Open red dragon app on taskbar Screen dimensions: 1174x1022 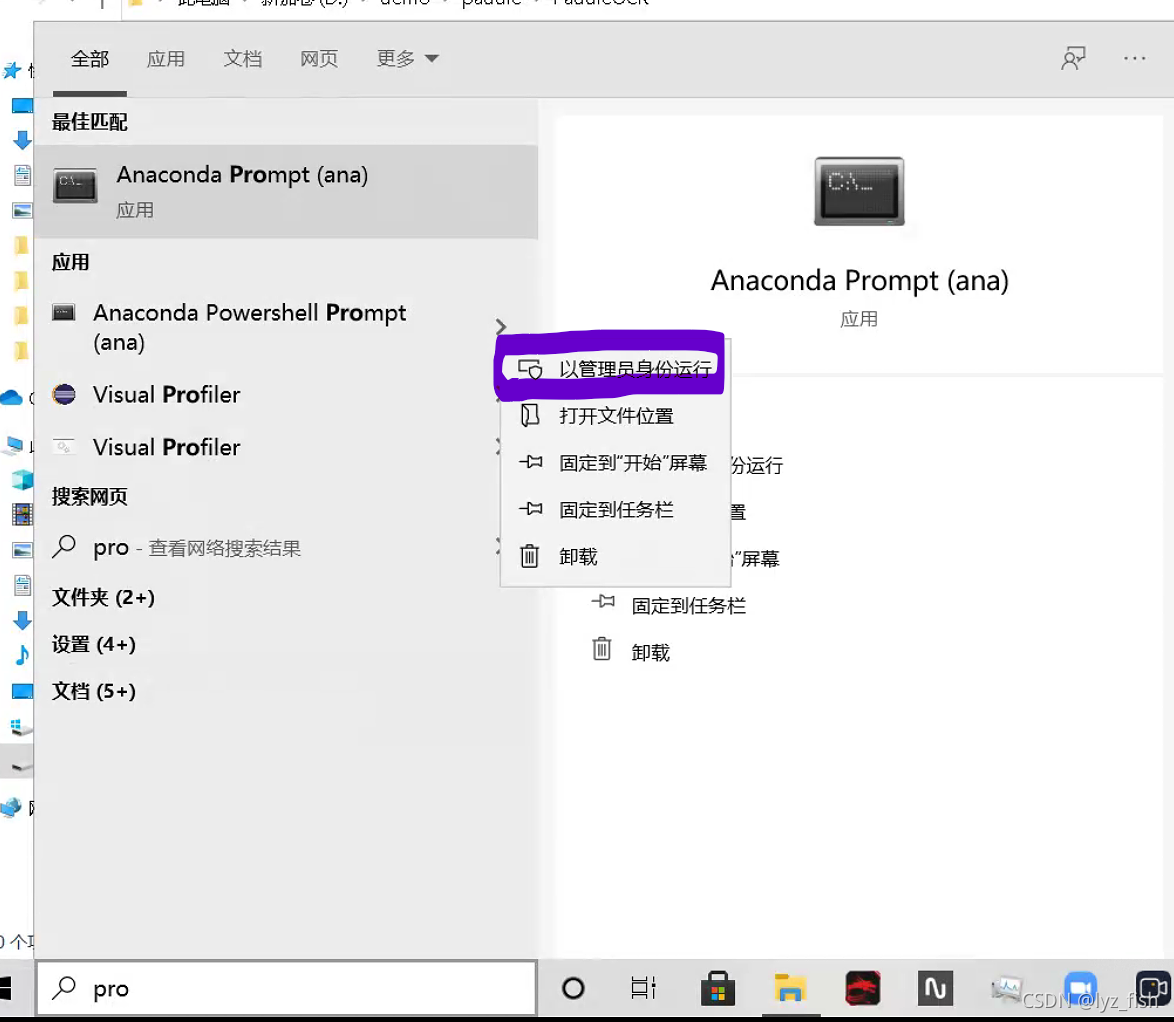tap(863, 988)
